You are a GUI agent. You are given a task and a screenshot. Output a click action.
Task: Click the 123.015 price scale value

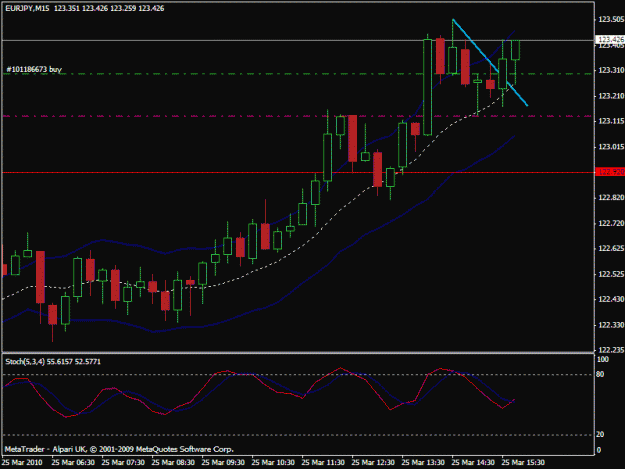[x=611, y=147]
